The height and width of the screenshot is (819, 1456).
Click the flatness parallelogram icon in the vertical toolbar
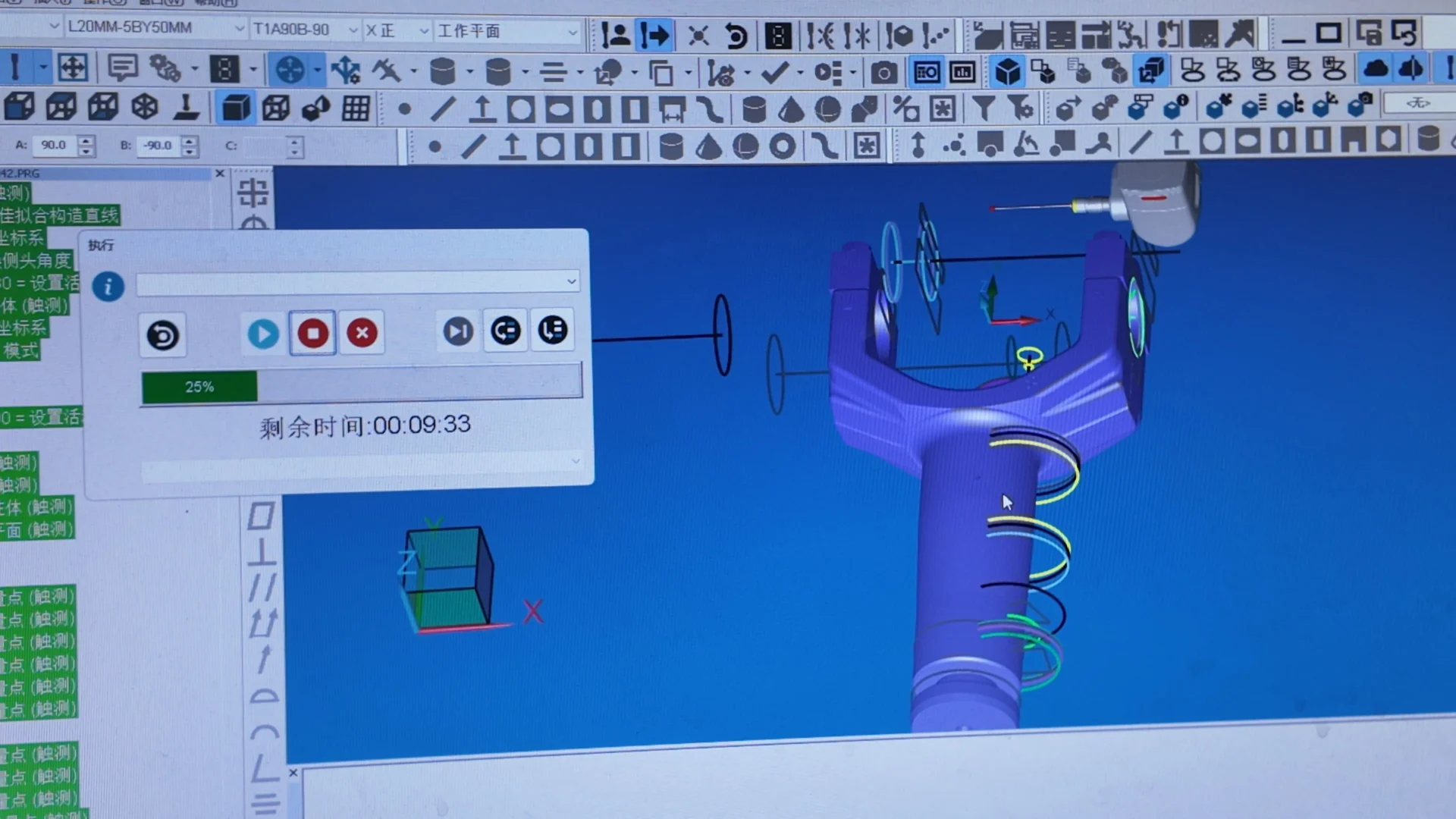pos(261,516)
